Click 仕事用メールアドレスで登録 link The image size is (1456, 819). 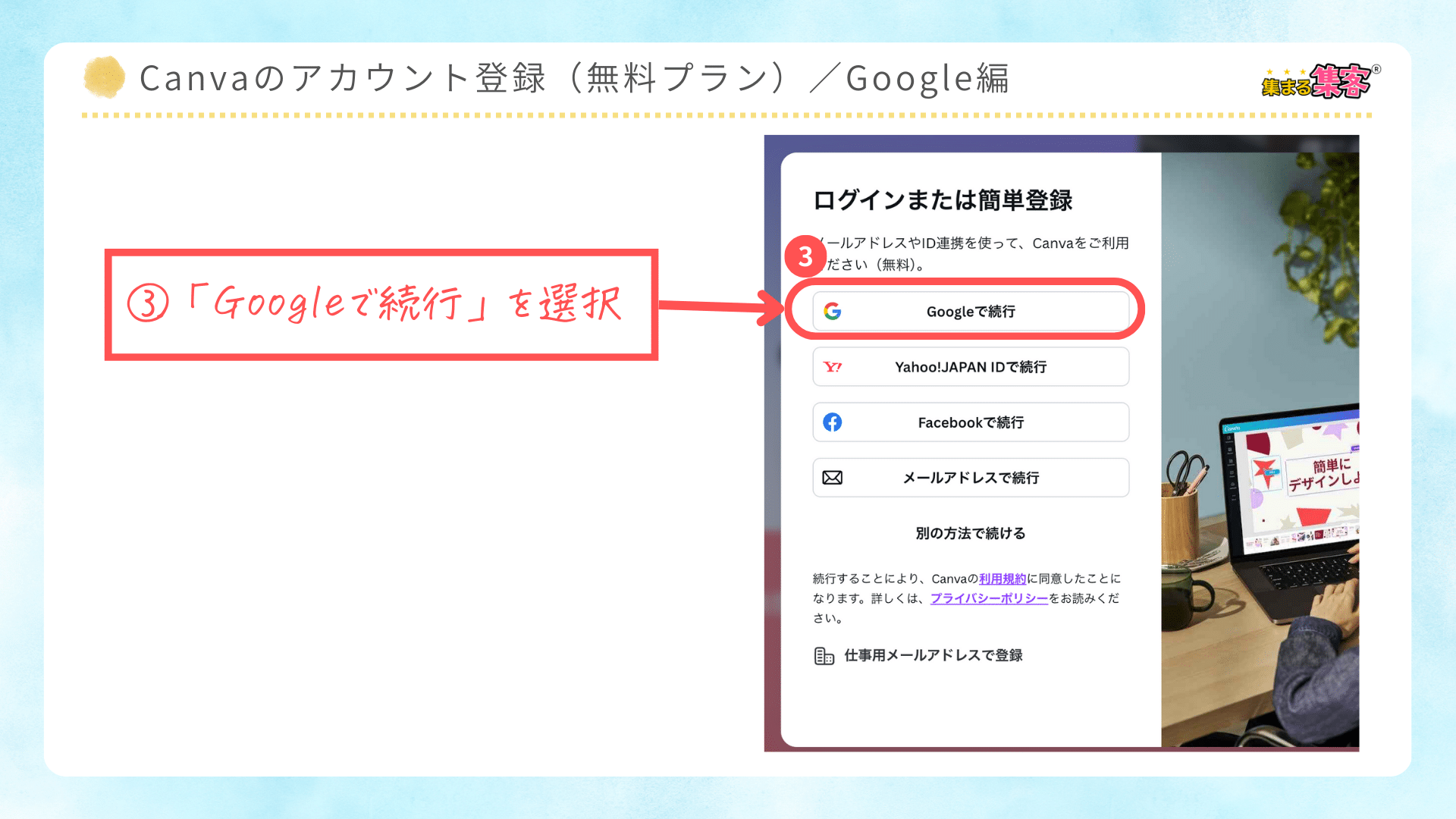pos(933,655)
